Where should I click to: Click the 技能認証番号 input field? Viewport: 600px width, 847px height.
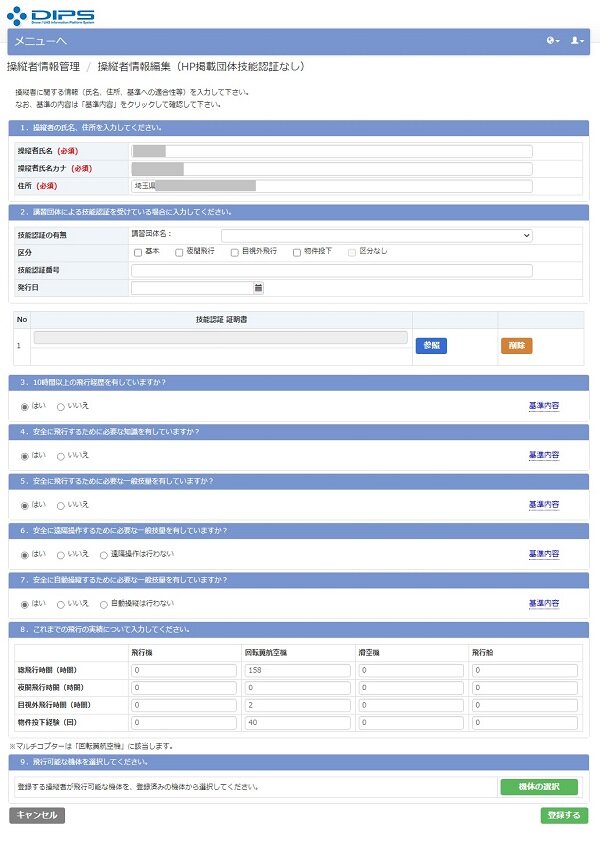(x=331, y=270)
